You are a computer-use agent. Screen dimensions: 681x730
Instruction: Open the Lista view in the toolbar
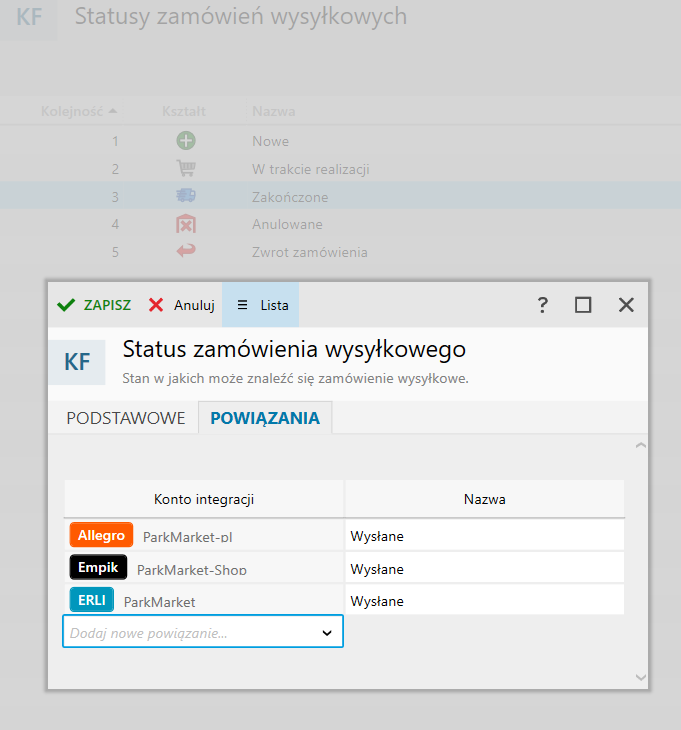tap(261, 305)
